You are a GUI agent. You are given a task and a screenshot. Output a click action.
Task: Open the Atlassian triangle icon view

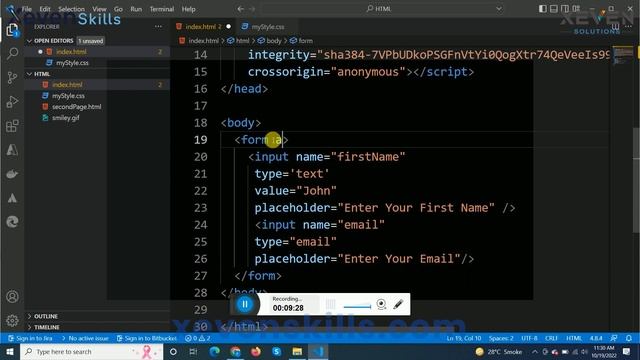tap(12, 198)
